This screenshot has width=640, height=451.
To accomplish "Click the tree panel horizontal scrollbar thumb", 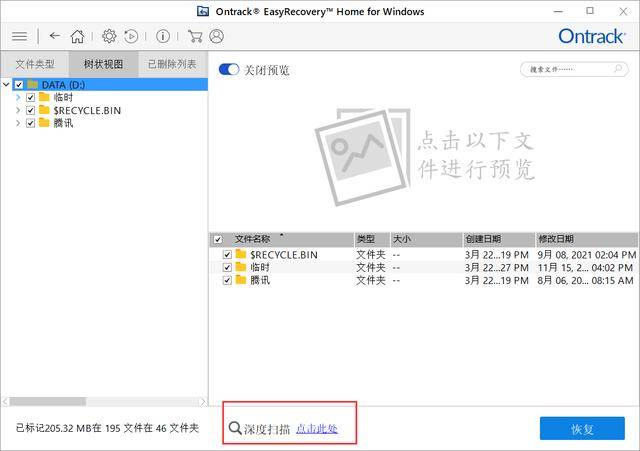I will (48, 402).
